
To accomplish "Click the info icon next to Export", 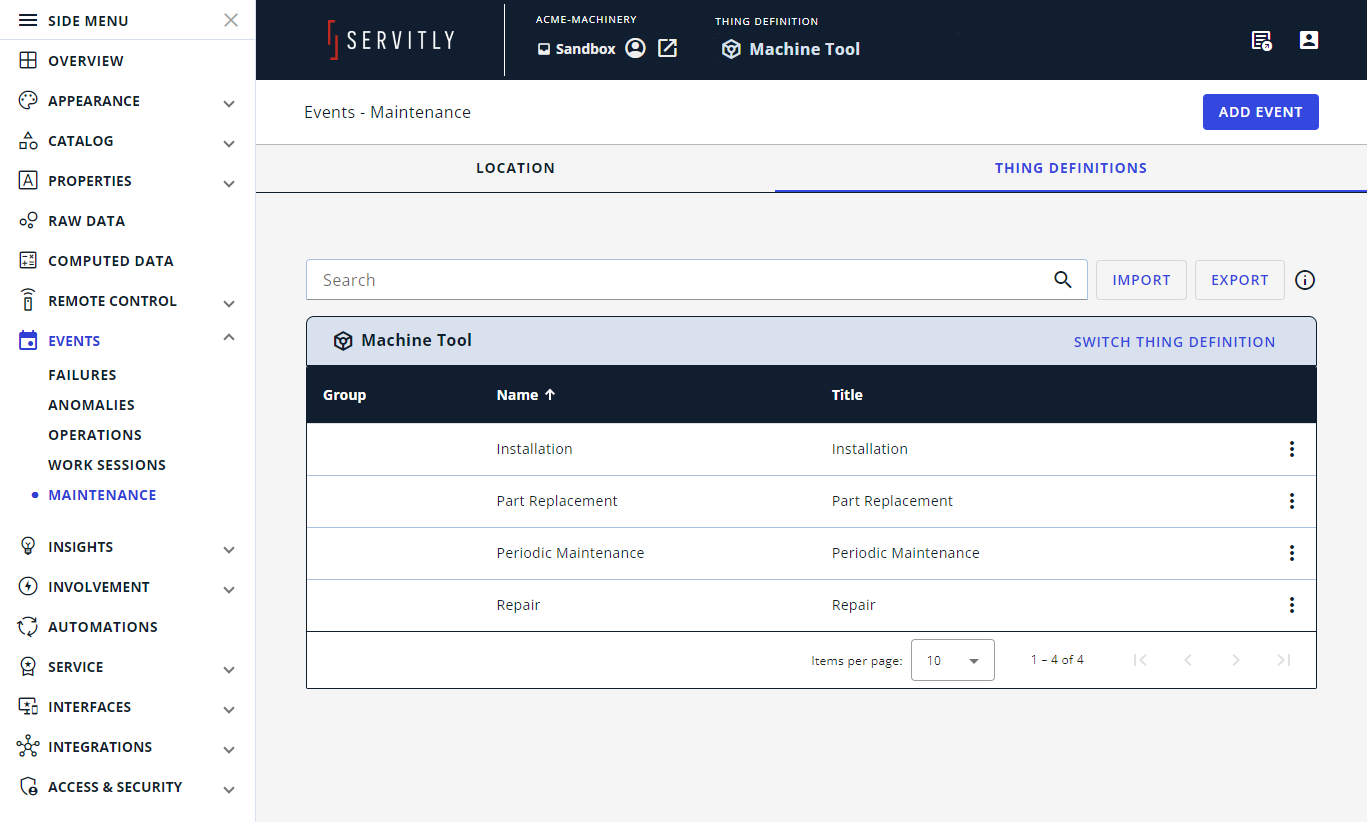I will coord(1305,280).
